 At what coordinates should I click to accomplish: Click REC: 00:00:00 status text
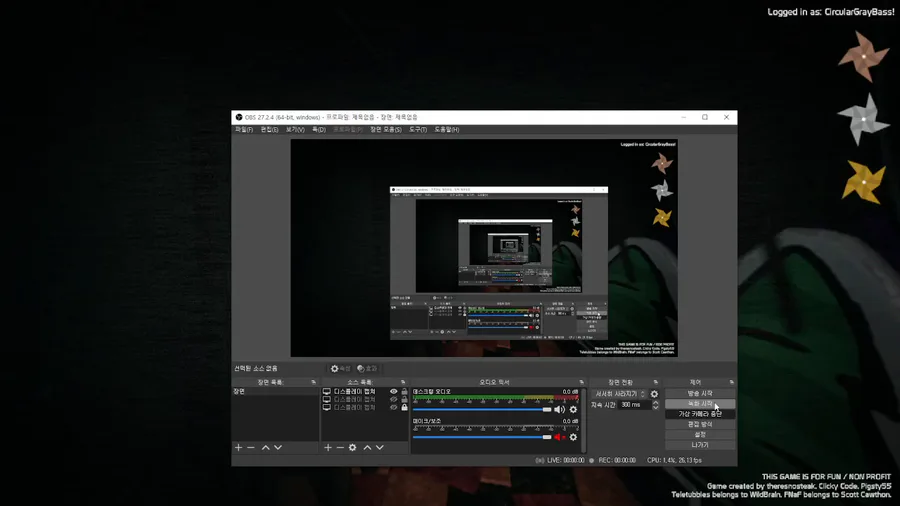617,460
